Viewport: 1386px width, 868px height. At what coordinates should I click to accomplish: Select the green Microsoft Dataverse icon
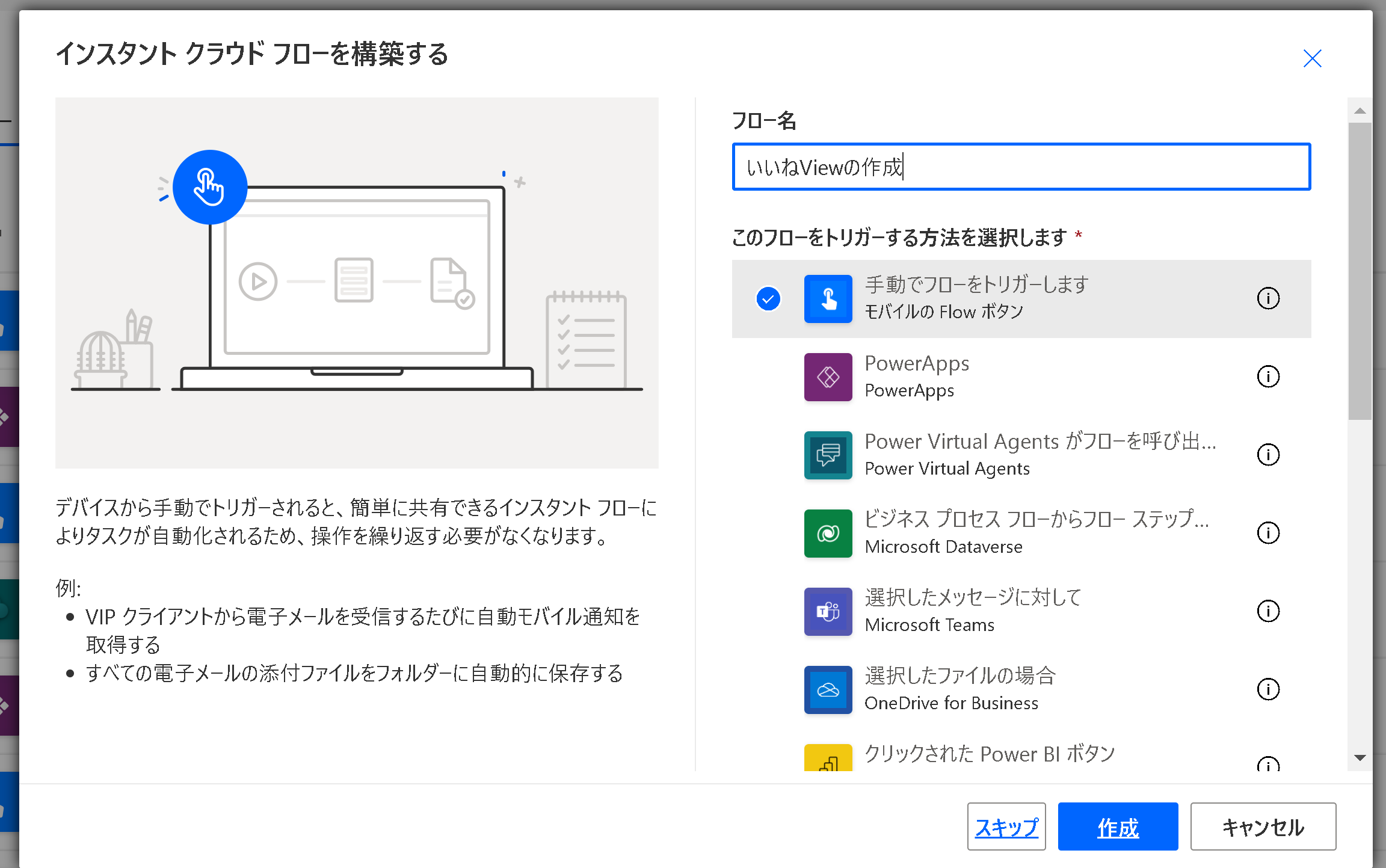(828, 534)
